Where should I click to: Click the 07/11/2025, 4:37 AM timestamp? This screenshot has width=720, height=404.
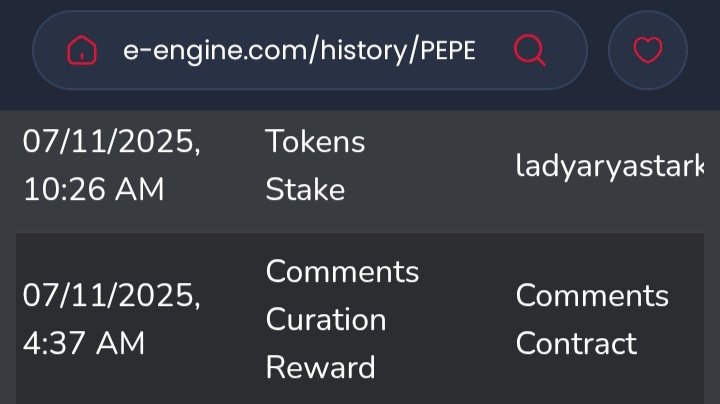pos(112,319)
